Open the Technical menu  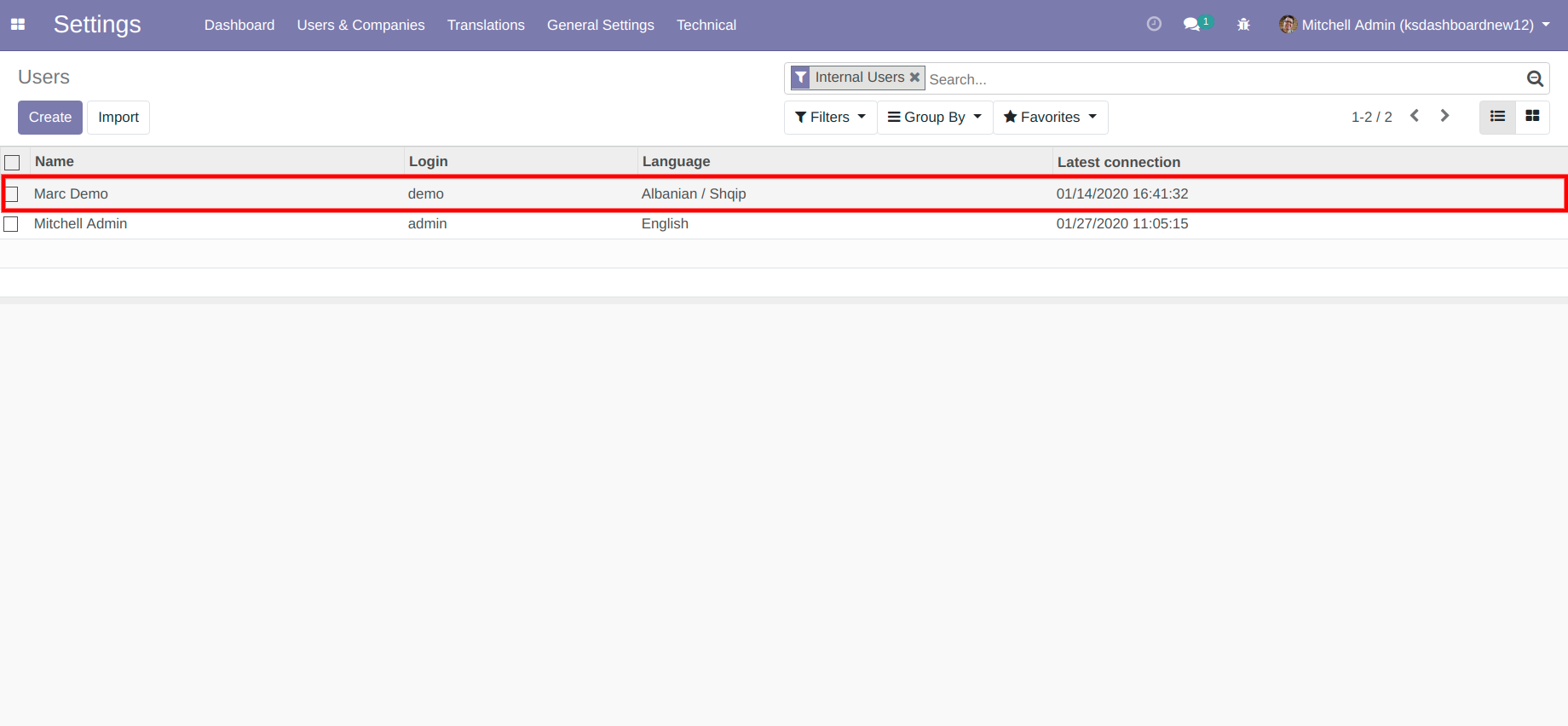coord(706,25)
